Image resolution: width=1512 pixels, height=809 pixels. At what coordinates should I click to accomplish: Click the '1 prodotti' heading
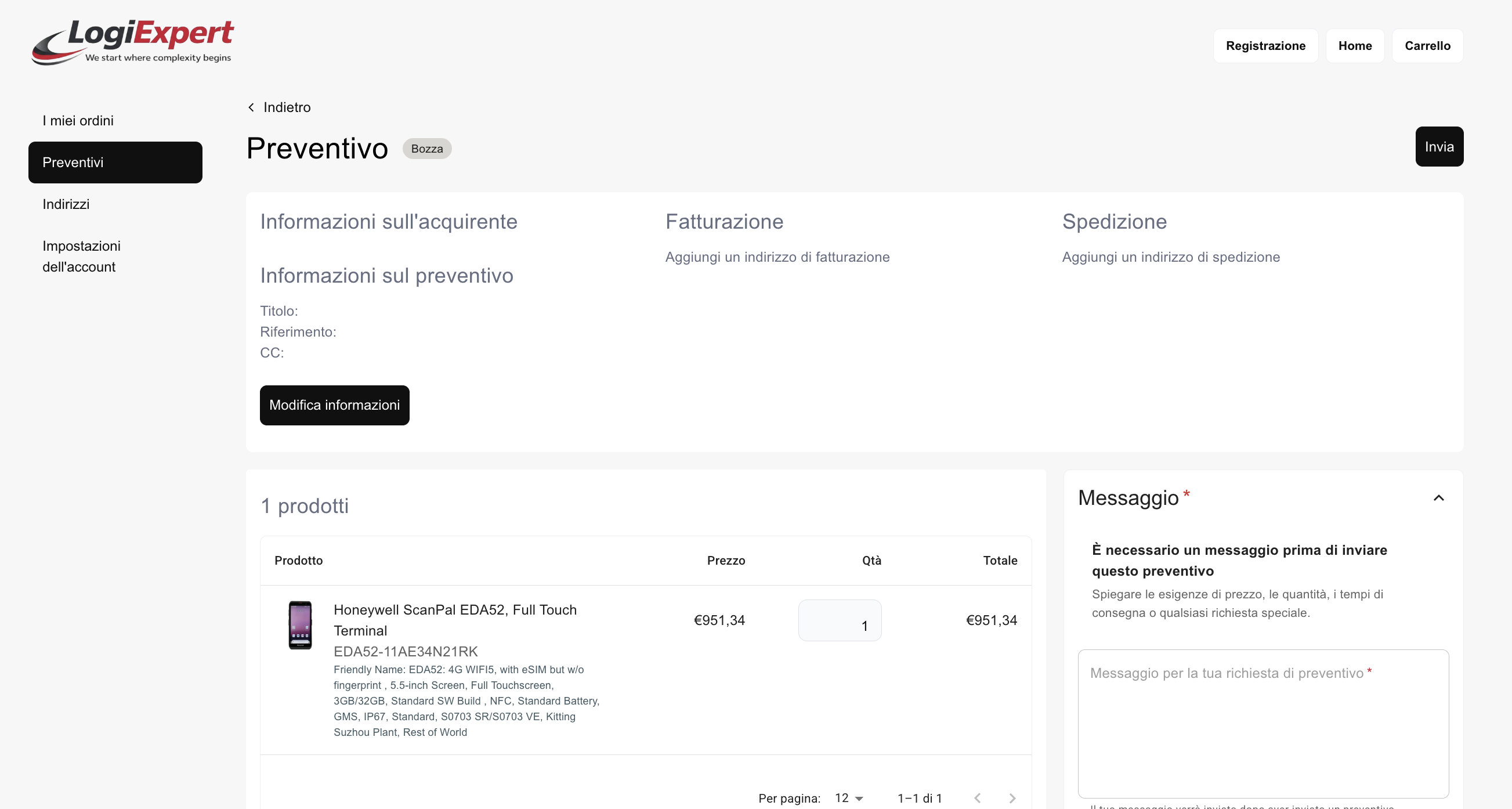(x=305, y=506)
